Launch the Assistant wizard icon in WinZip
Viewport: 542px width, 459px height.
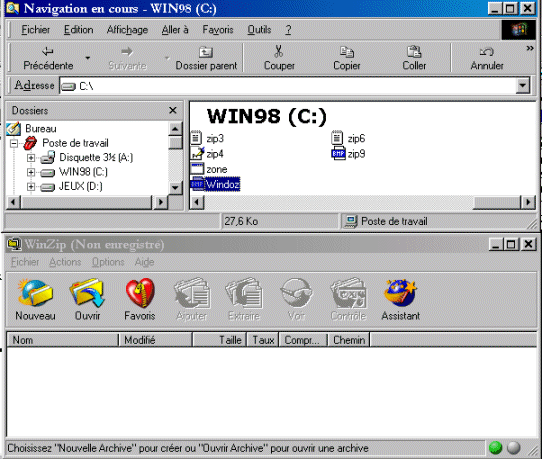pos(400,293)
